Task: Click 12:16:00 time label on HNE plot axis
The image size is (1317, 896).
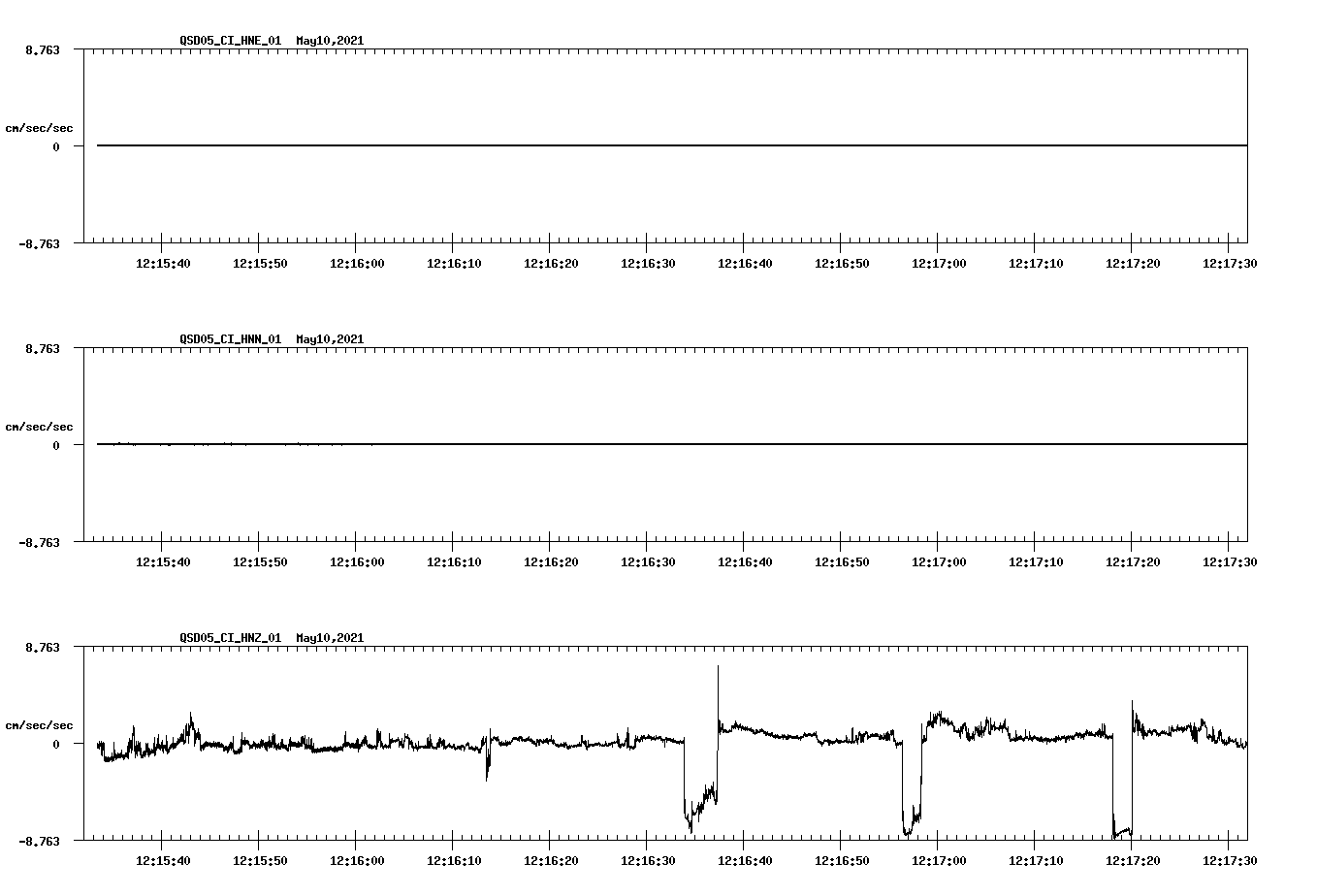Action: pos(357,263)
